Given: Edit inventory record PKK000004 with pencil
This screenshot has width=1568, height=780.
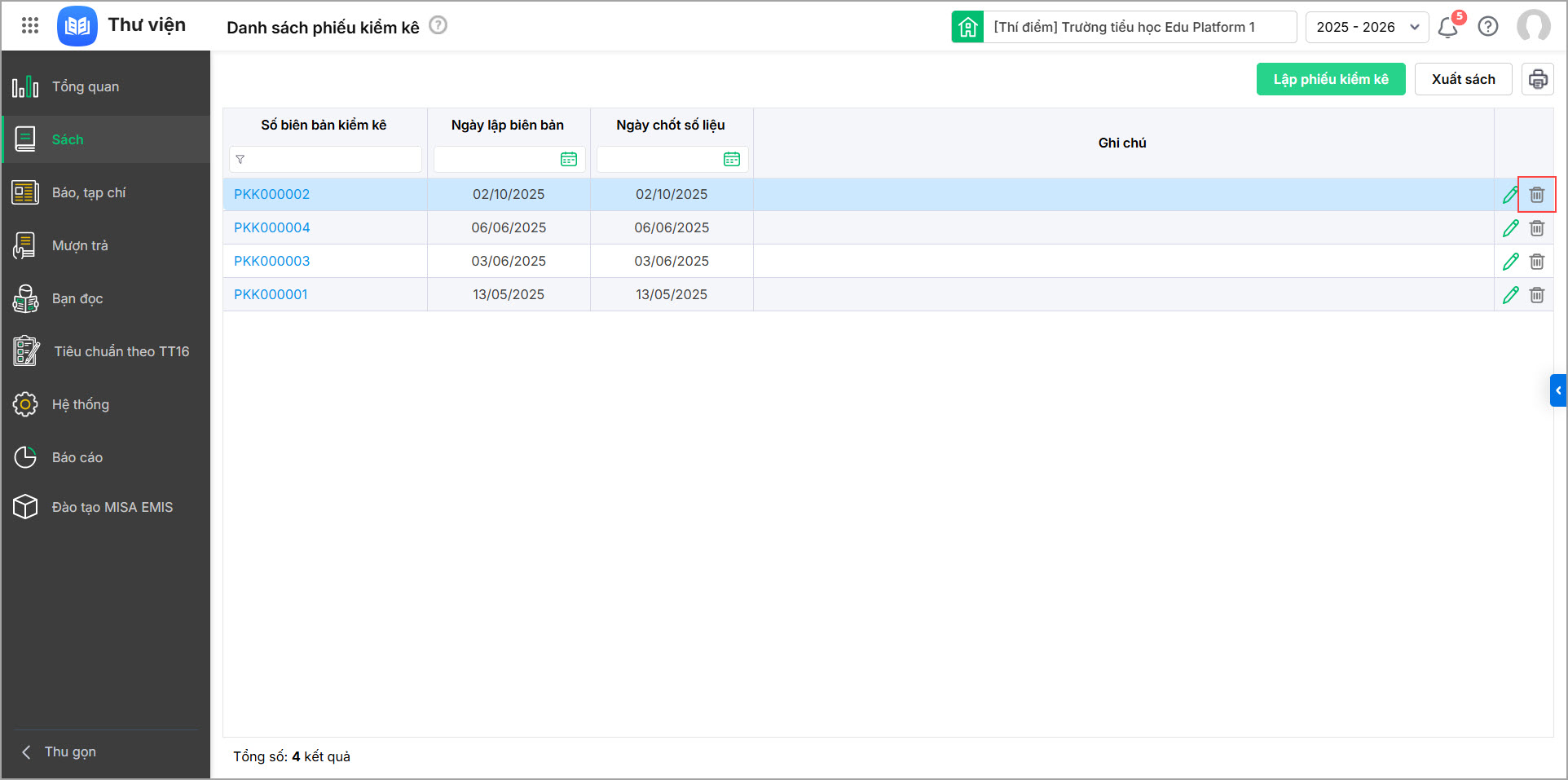Looking at the screenshot, I should [1510, 228].
